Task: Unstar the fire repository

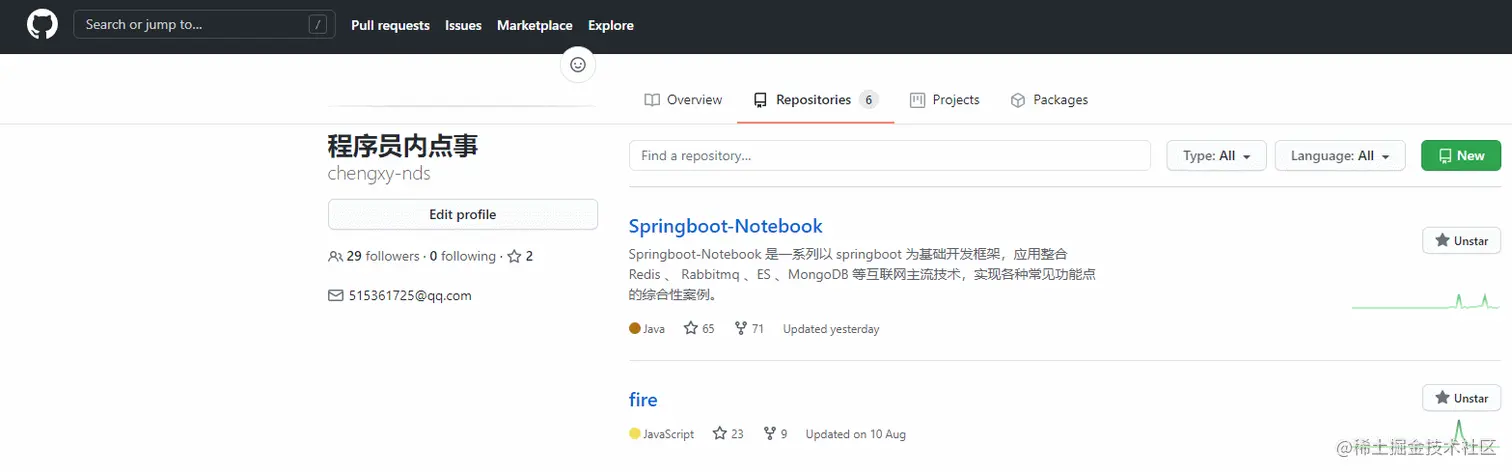Action: pos(1462,397)
